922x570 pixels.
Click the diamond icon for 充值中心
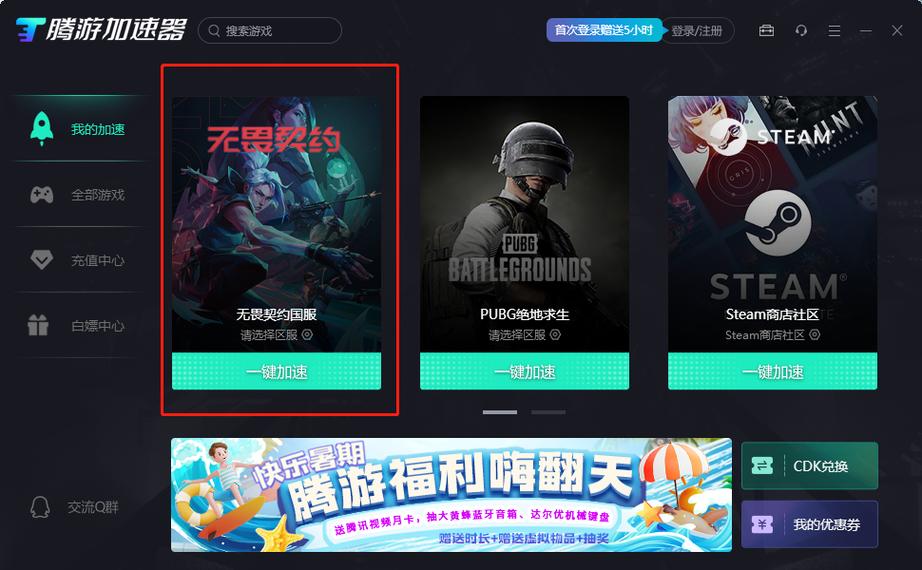42,259
